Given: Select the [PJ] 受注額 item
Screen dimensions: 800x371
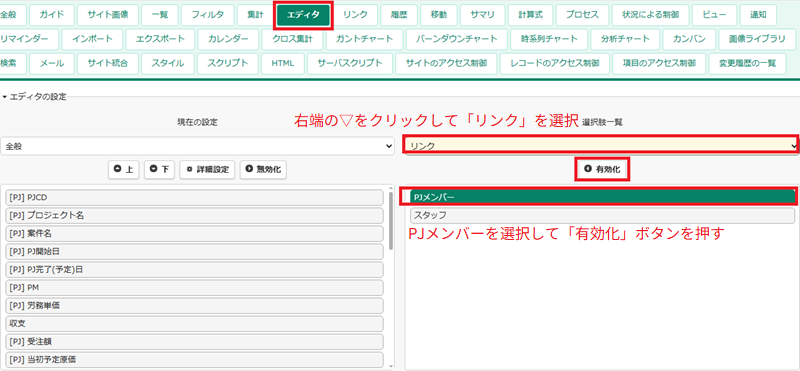Looking at the screenshot, I should pyautogui.click(x=194, y=342).
